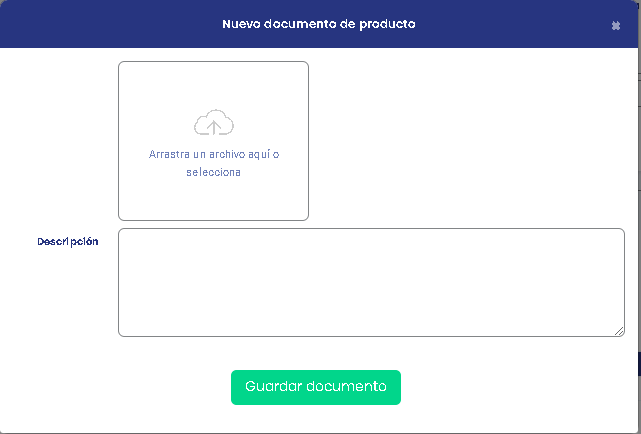641x434 pixels.
Task: Click empty area right of Guardar documento
Action: 510,387
